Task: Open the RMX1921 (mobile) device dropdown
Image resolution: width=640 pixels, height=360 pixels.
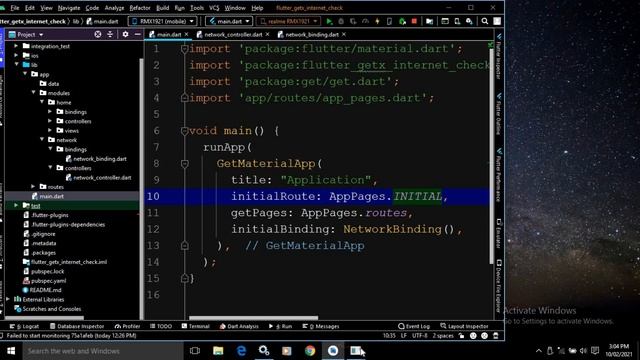Action: pyautogui.click(x=162, y=21)
